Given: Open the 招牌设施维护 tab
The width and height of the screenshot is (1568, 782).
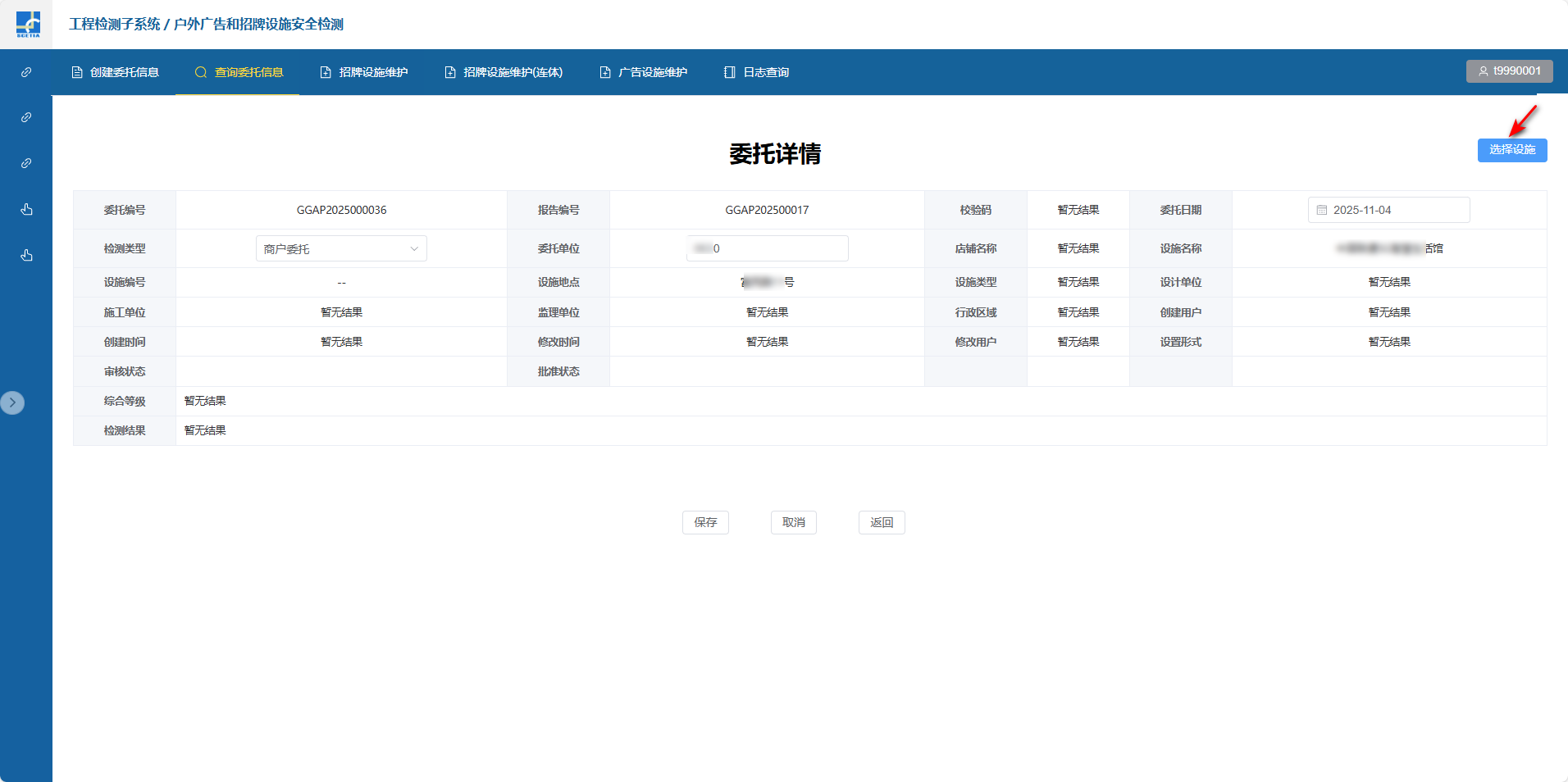Looking at the screenshot, I should point(364,72).
